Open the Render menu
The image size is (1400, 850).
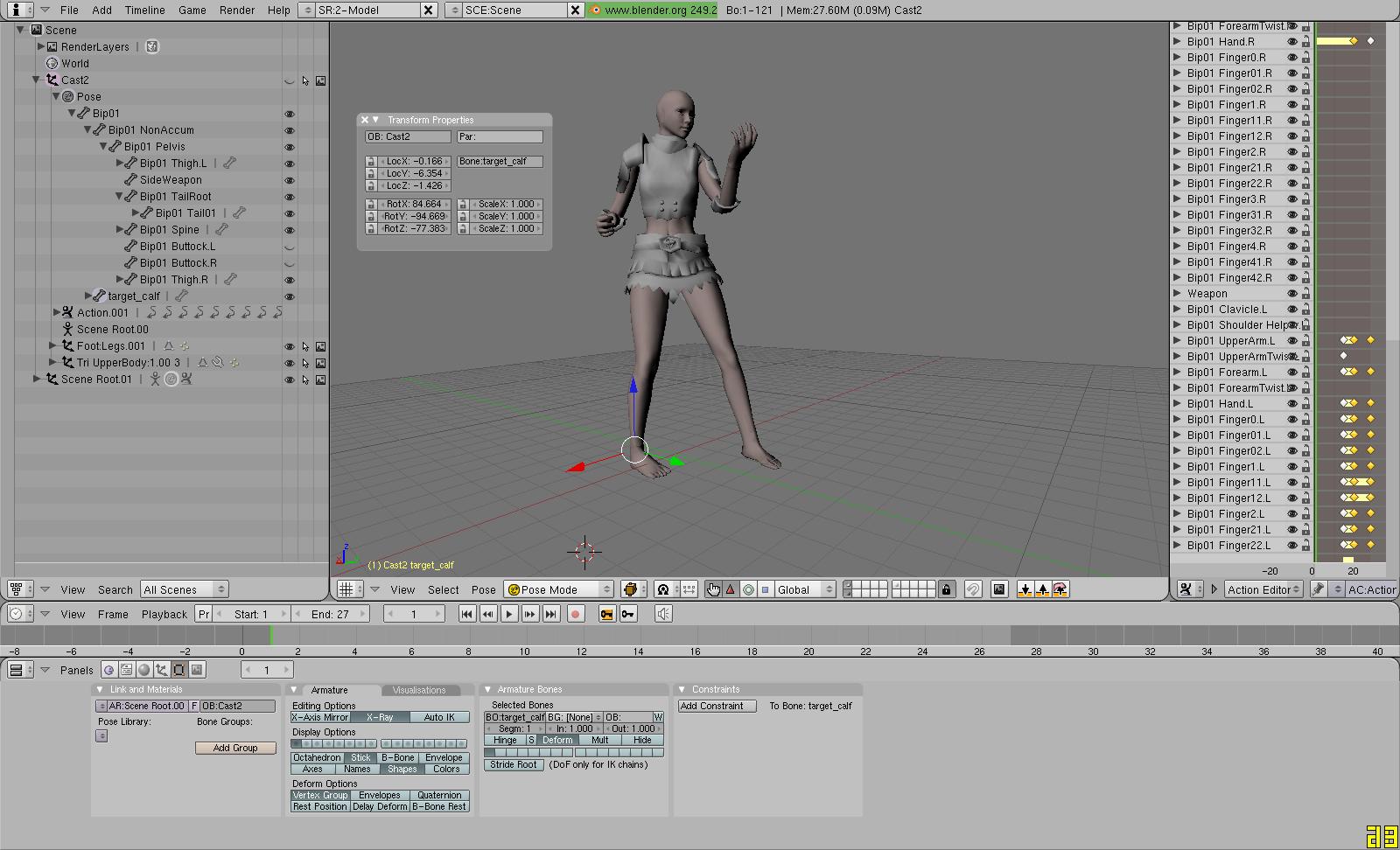point(237,10)
